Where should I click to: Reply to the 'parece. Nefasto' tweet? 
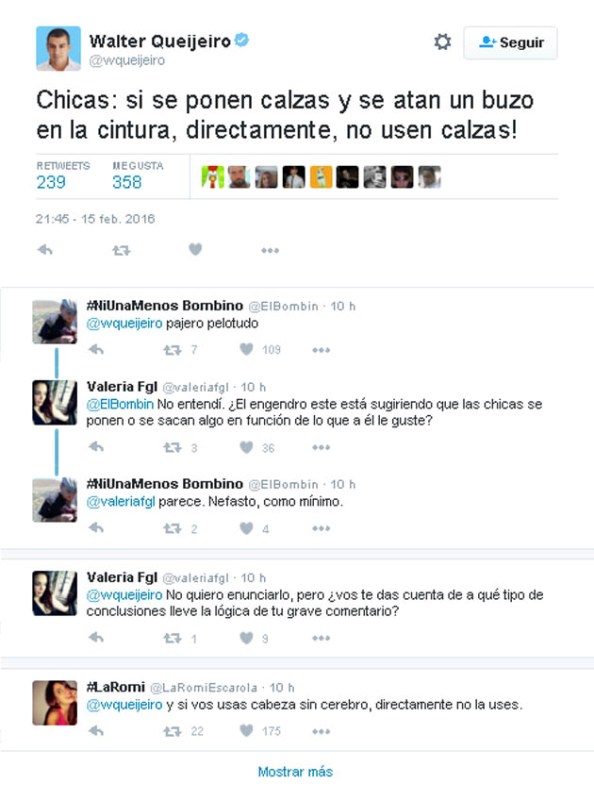click(x=96, y=528)
